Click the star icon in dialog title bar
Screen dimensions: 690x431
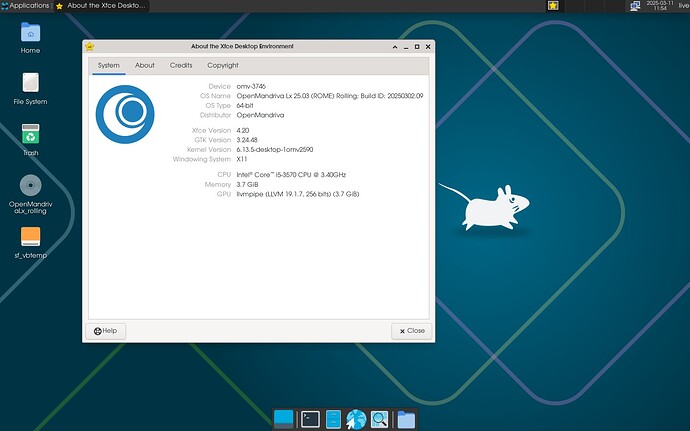(89, 46)
